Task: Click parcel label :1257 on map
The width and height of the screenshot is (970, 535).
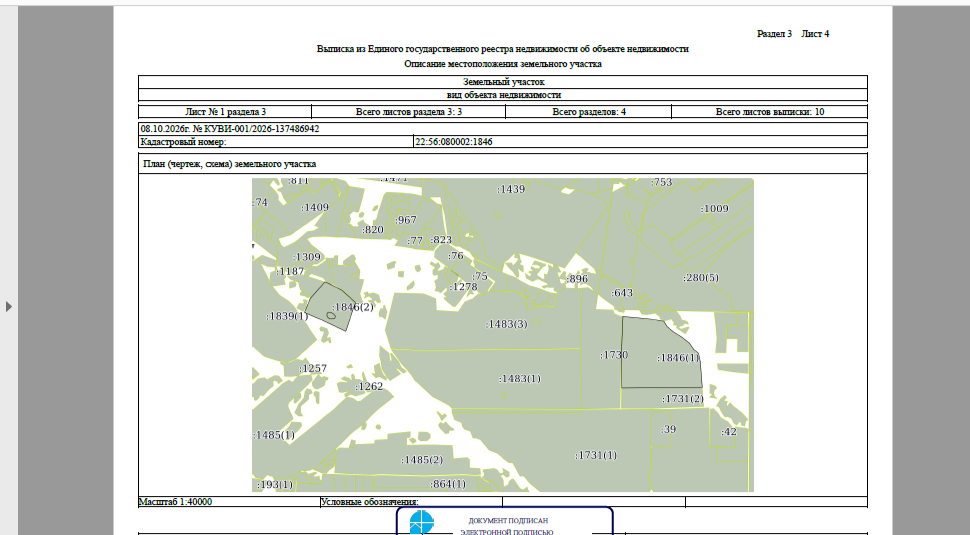Action: [312, 369]
